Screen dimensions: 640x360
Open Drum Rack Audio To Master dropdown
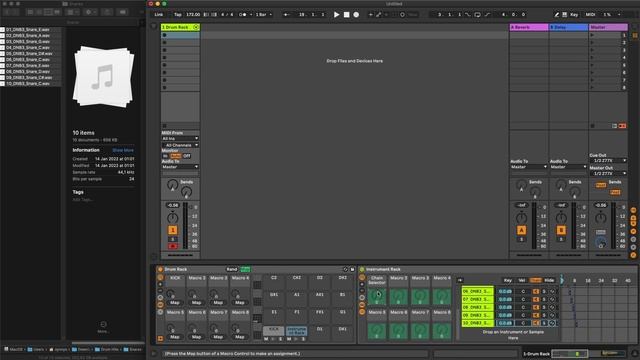(180, 167)
